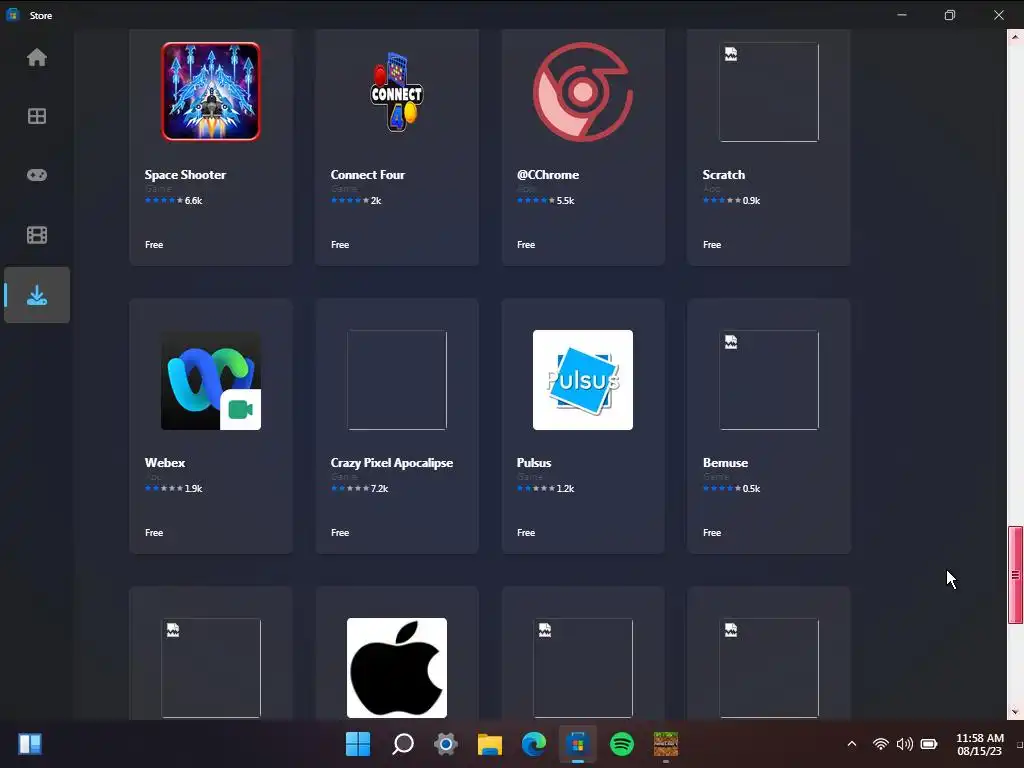This screenshot has width=1024, height=768.
Task: Click the scrollbar down arrow
Action: [1016, 712]
